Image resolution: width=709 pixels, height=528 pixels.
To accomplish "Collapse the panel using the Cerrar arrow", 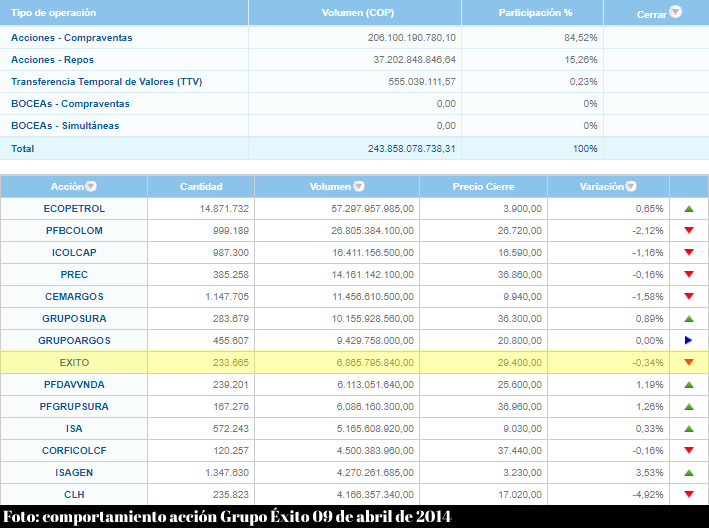I will pyautogui.click(x=675, y=13).
